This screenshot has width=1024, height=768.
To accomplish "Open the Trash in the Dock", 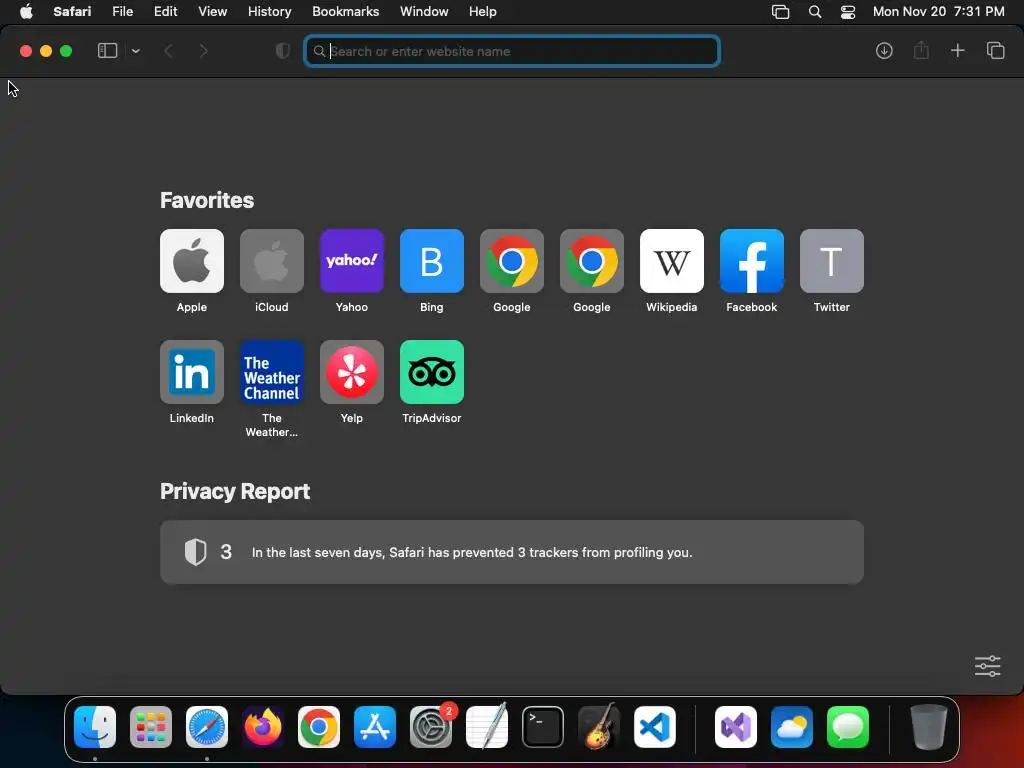I will coord(929,726).
